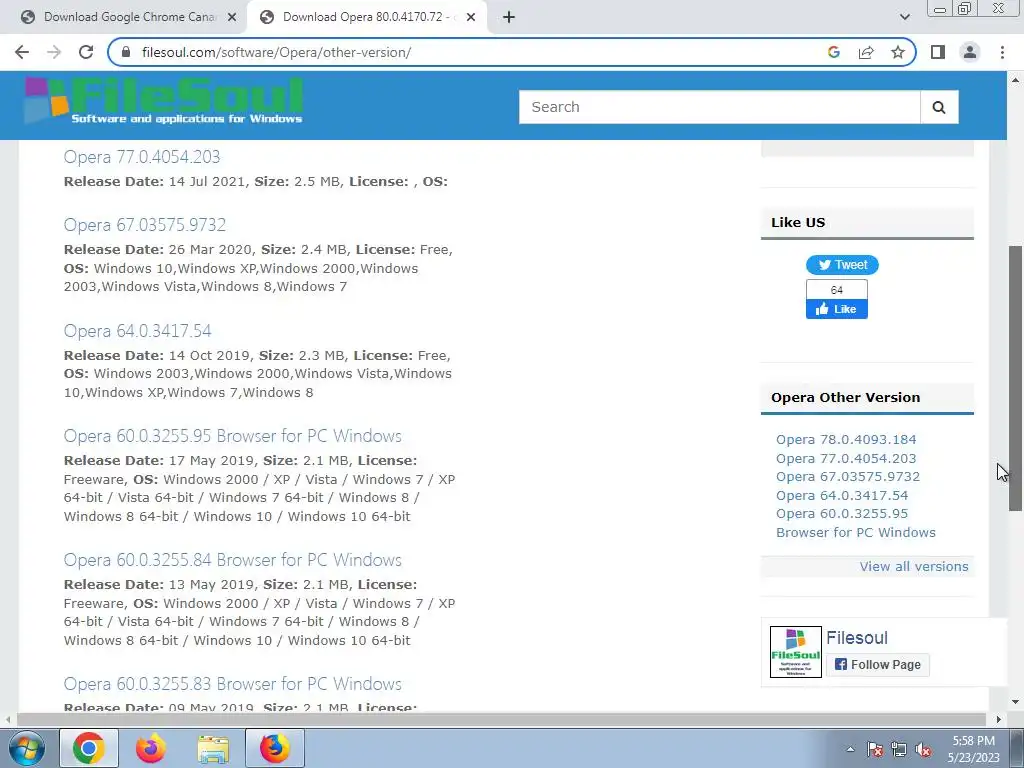The image size is (1024, 768).
Task: Open Chrome three-dot menu
Action: tap(1002, 52)
